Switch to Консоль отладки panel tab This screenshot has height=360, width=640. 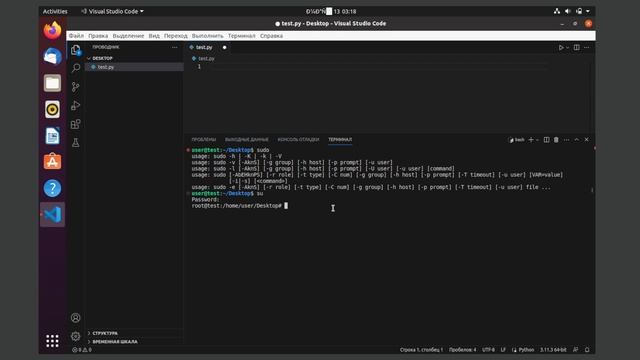(298, 140)
